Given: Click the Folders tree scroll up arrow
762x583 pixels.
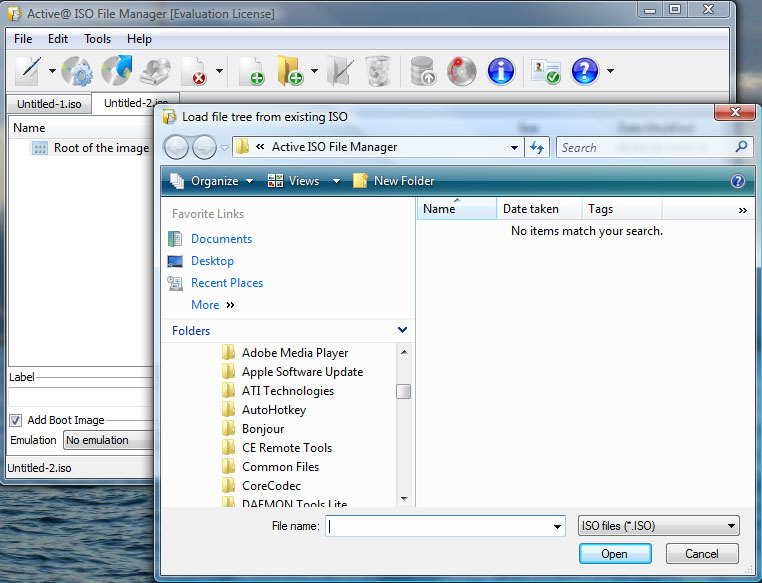Looking at the screenshot, I should 404,352.
